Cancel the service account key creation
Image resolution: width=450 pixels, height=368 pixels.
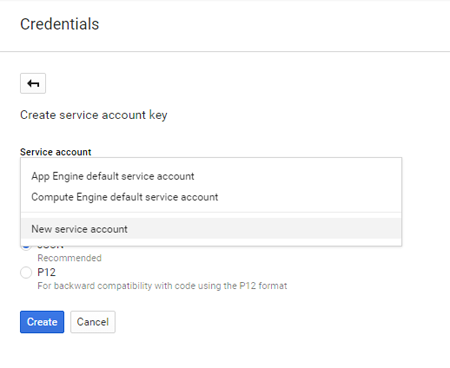tap(93, 322)
